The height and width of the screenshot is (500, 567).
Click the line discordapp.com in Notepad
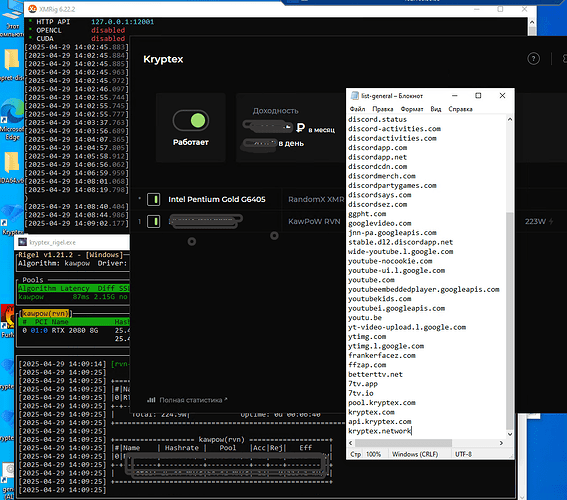pos(378,148)
